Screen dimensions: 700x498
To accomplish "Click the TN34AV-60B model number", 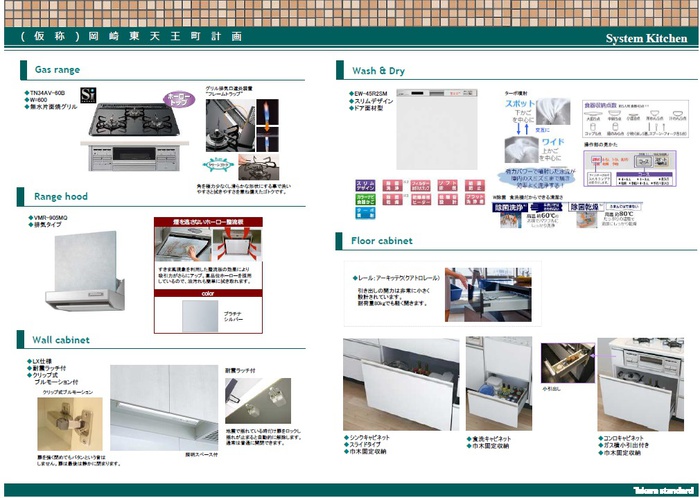I will 47,93.
